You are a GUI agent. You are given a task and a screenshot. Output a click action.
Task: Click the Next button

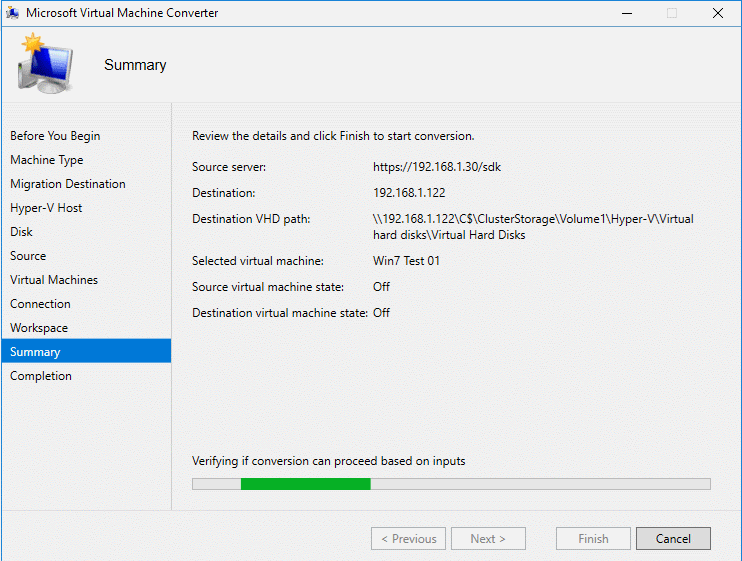coord(488,539)
